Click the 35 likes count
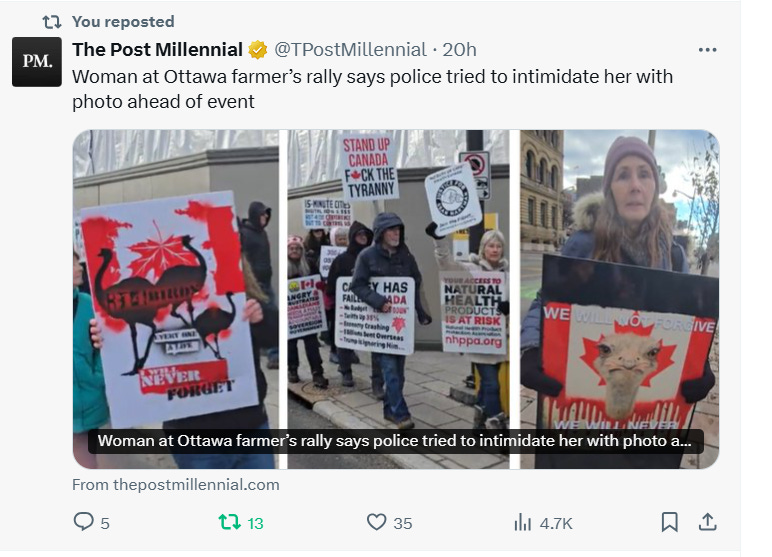The image size is (772, 557). coord(403,523)
